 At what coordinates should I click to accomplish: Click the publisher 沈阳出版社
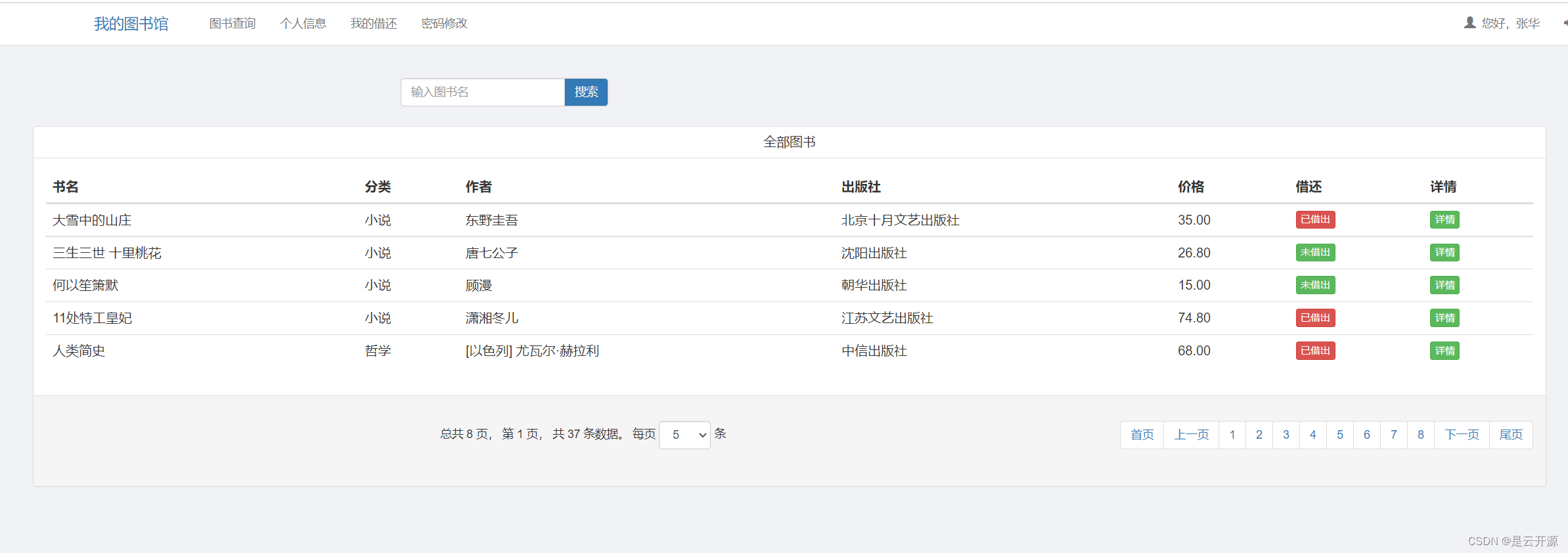click(874, 253)
